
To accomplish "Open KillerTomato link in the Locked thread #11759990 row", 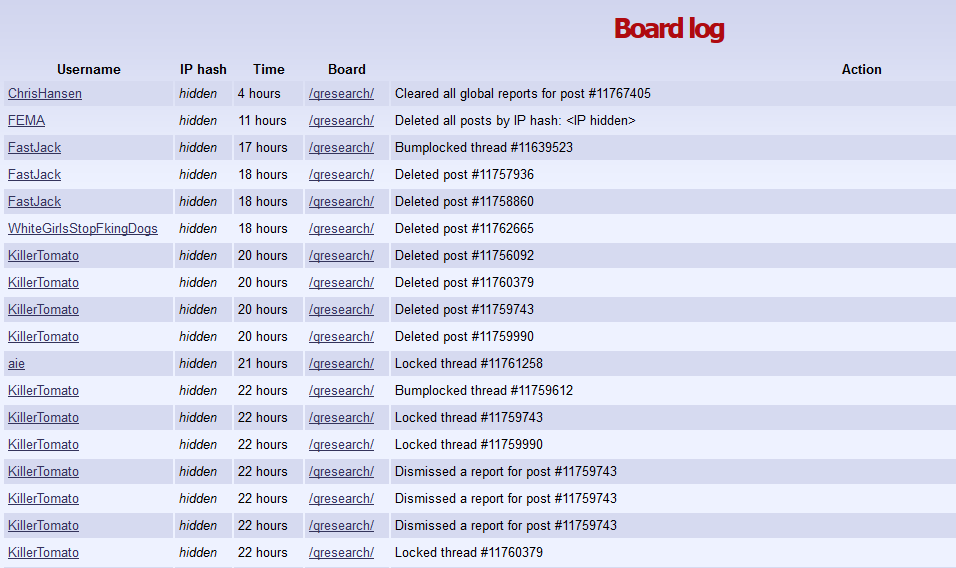I will 43,445.
